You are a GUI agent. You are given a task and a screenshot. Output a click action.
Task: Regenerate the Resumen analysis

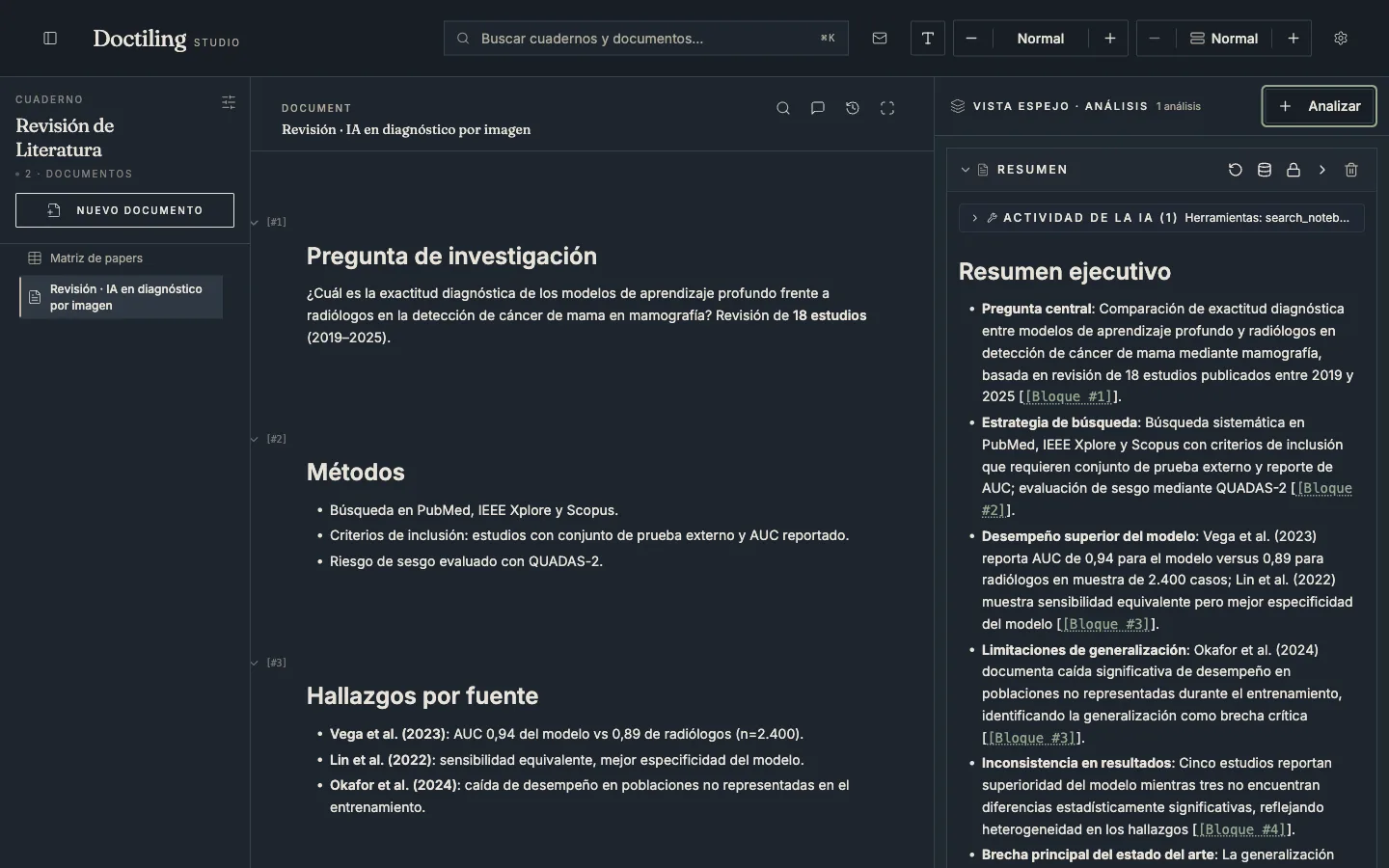1236,170
